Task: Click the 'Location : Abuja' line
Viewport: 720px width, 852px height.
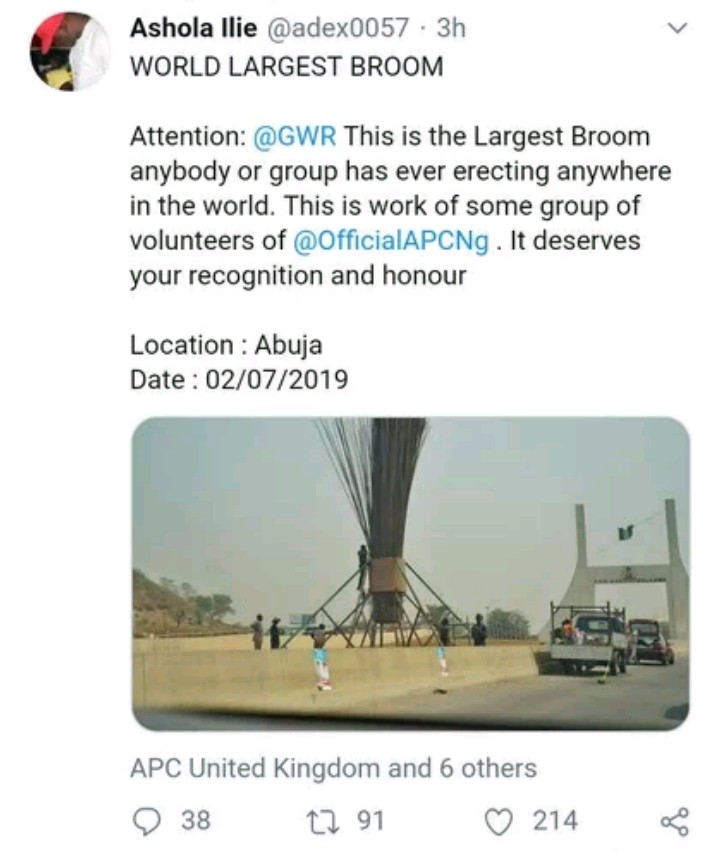Action: 226,345
